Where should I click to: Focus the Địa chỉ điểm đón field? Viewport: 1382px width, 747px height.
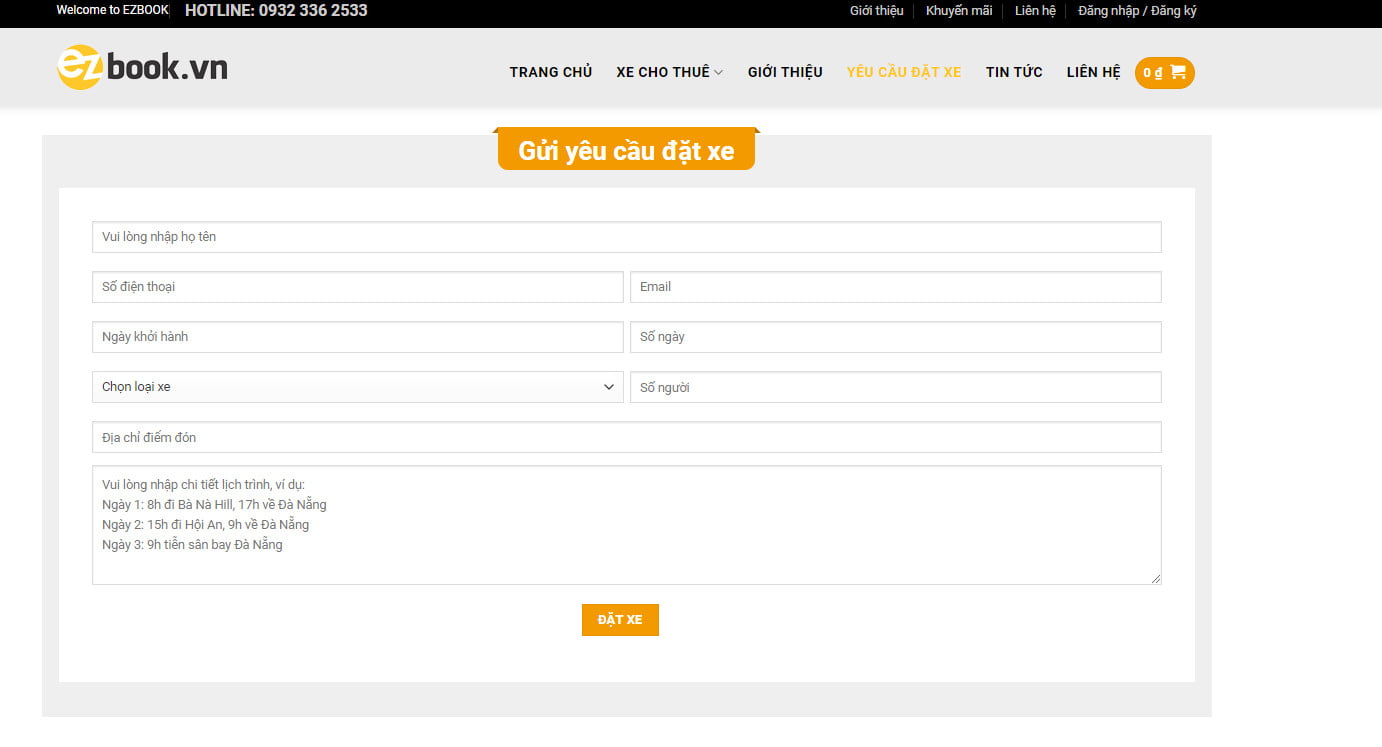[x=626, y=437]
